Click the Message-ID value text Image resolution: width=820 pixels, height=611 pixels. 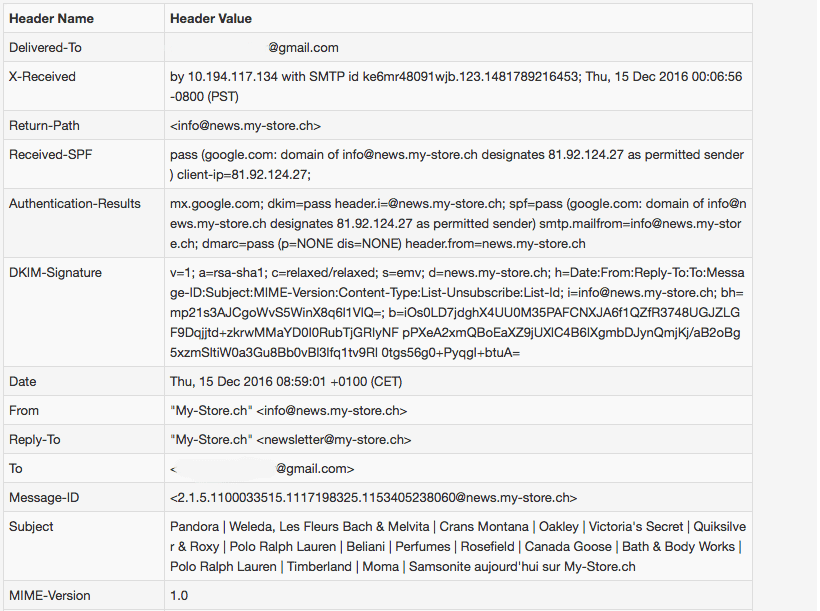[x=373, y=497]
